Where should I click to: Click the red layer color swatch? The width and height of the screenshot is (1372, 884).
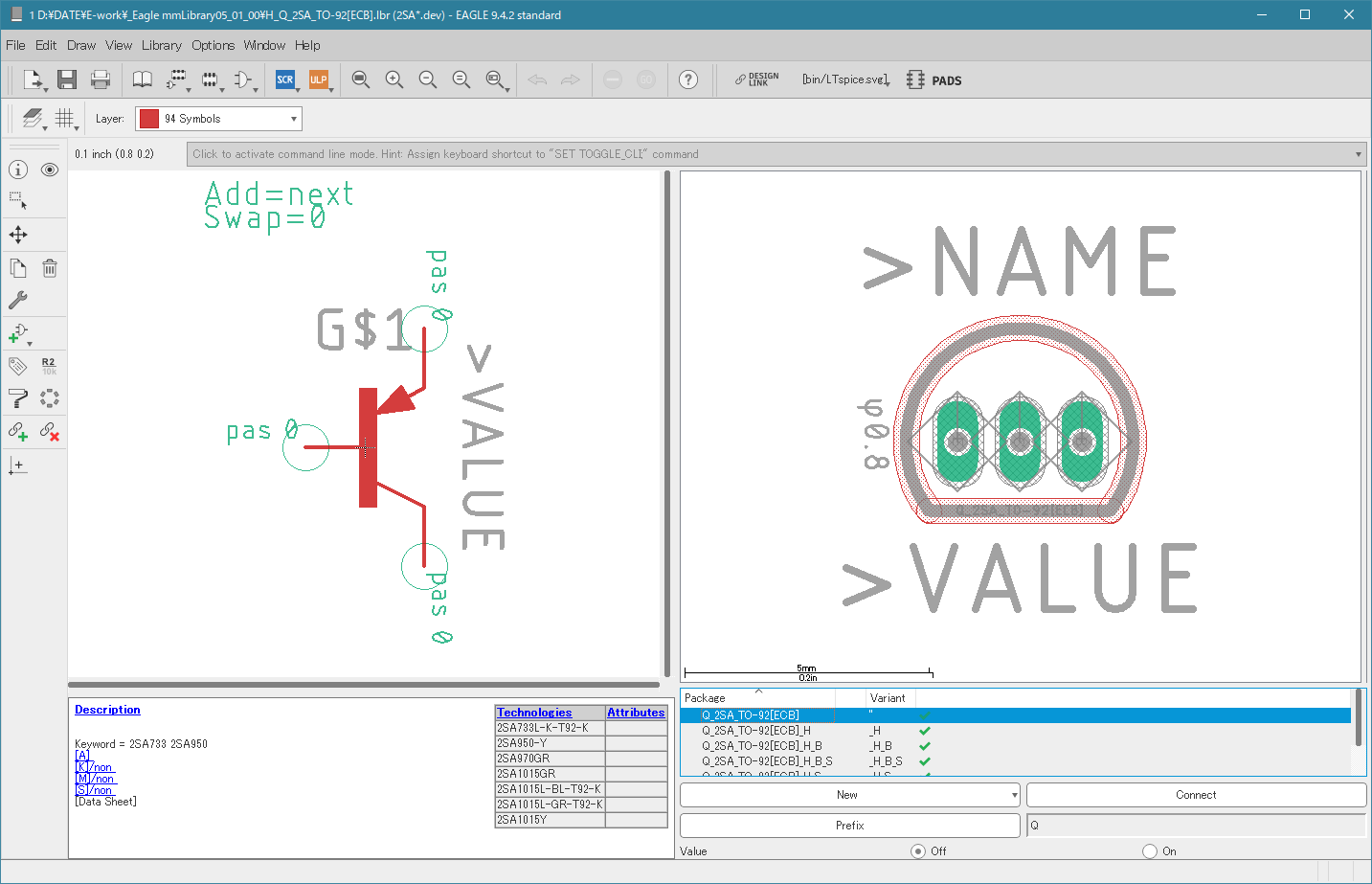click(149, 119)
